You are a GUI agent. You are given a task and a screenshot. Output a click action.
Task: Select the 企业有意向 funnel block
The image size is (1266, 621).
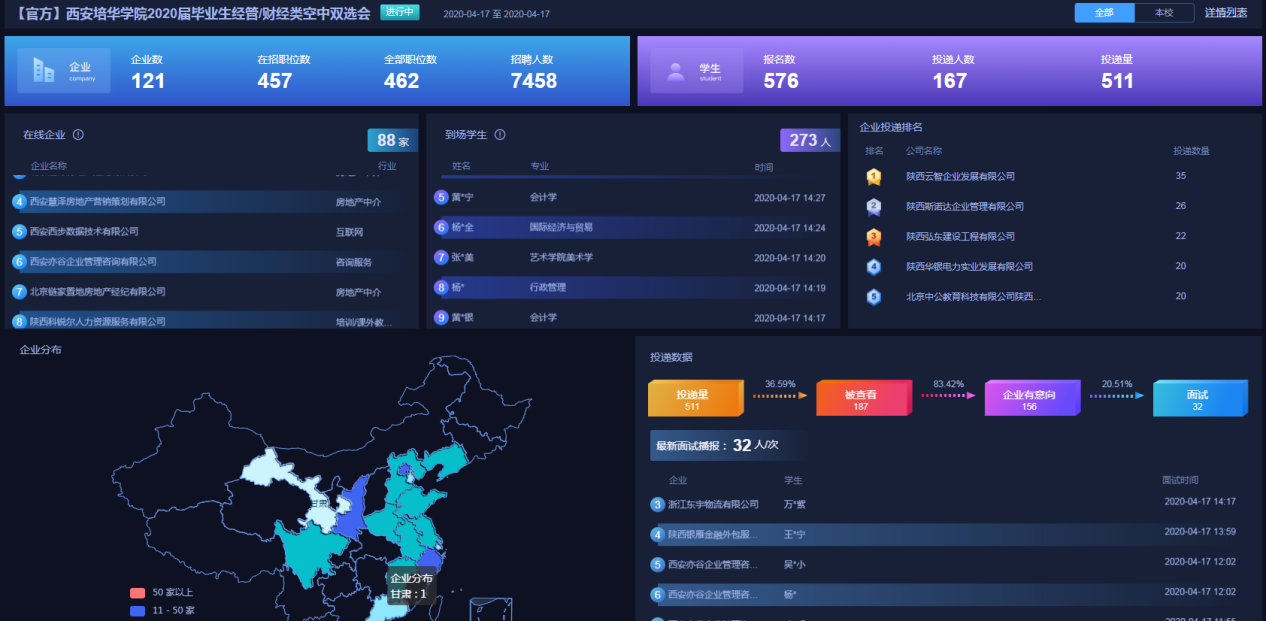coord(1029,399)
